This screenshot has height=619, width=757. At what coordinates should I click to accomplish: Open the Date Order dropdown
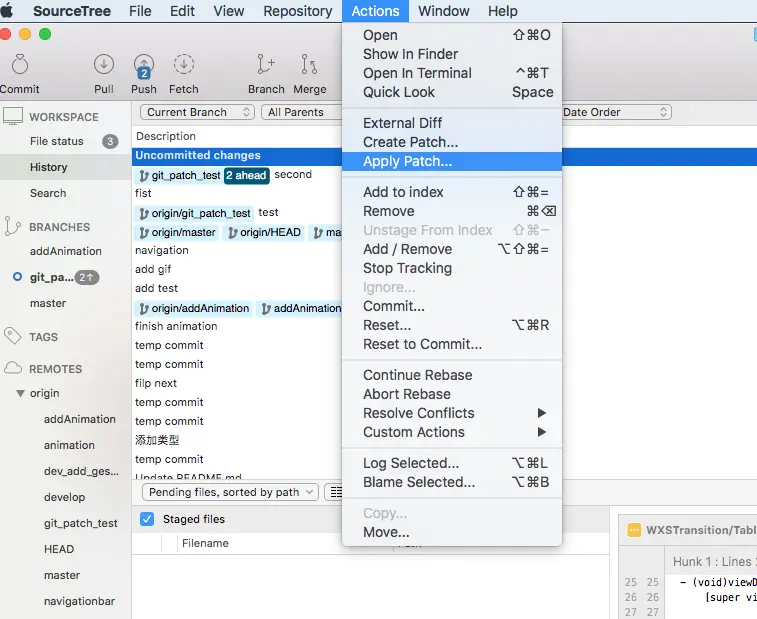pyautogui.click(x=617, y=112)
